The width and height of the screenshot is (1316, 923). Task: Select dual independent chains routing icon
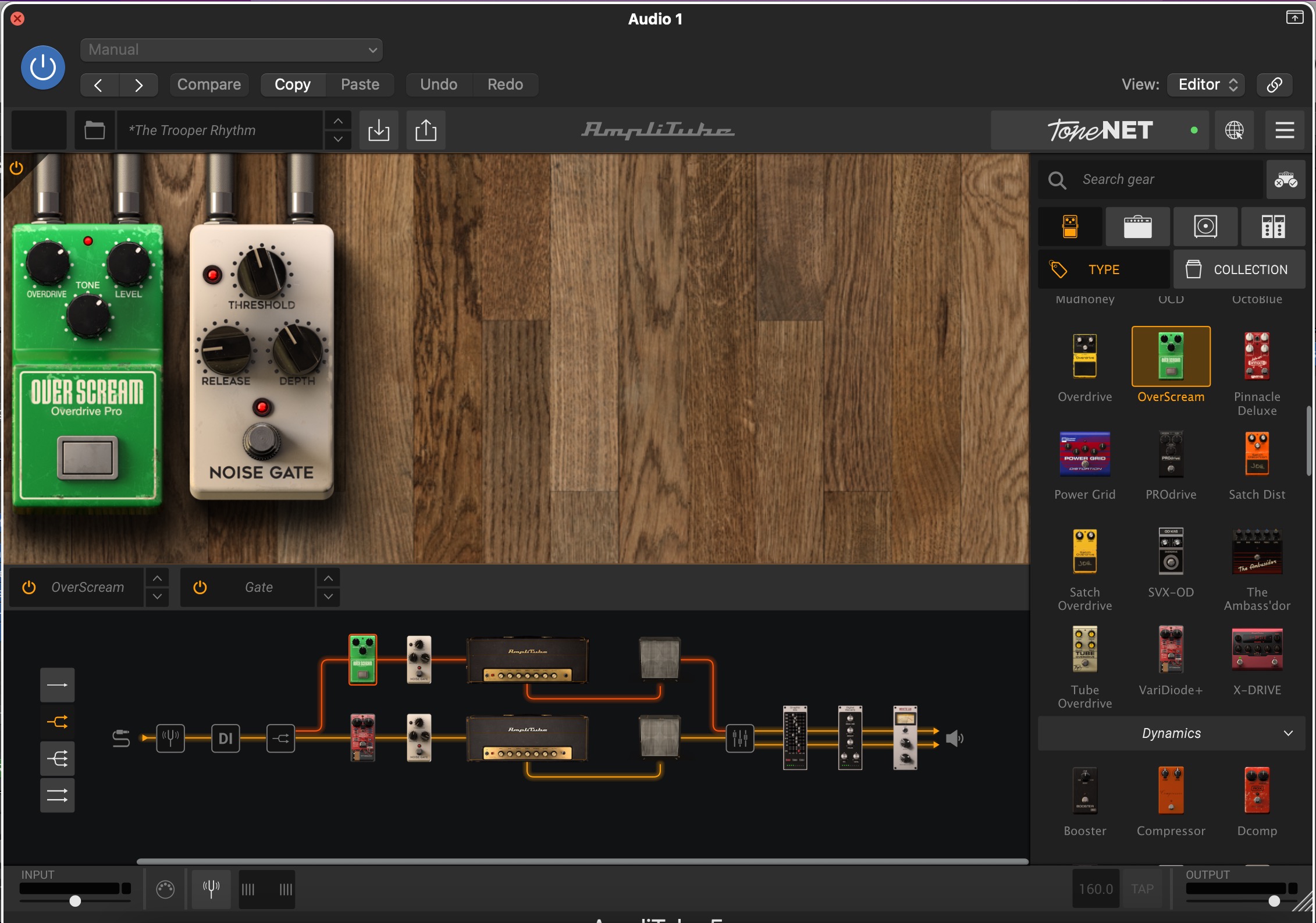pos(57,795)
